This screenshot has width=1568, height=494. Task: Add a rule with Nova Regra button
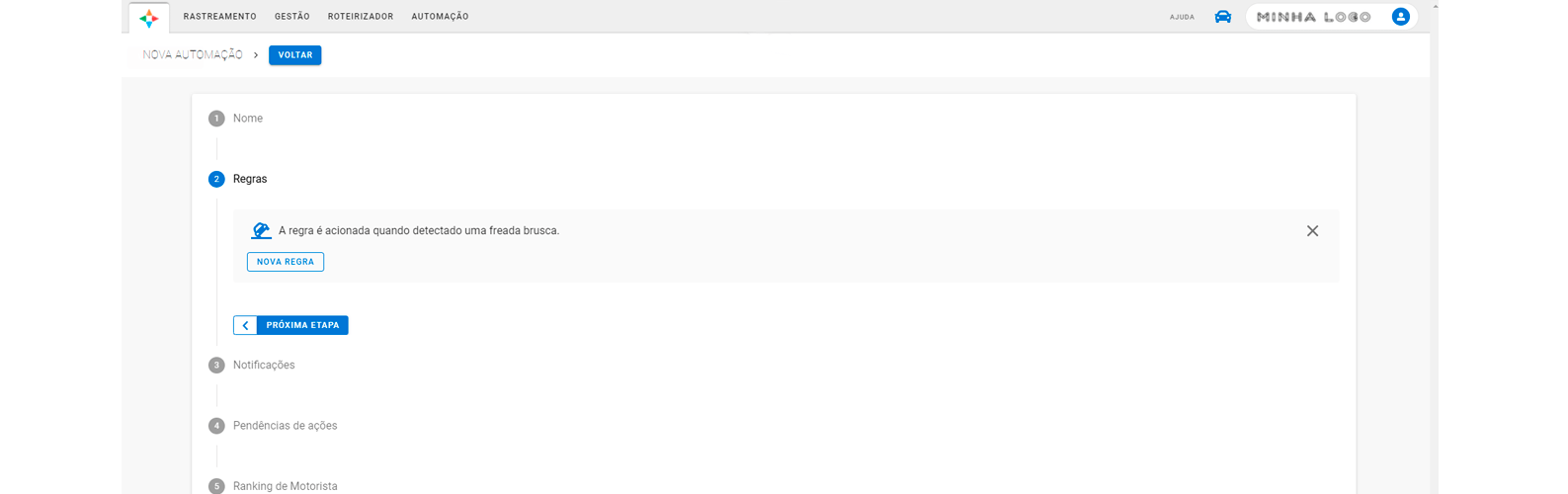click(x=286, y=262)
